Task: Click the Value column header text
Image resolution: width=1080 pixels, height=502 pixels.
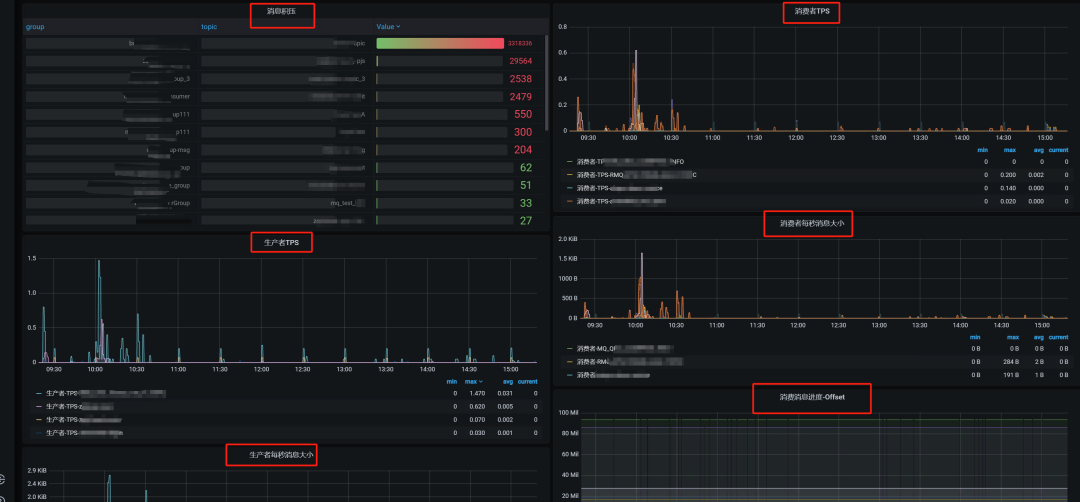Action: 385,27
